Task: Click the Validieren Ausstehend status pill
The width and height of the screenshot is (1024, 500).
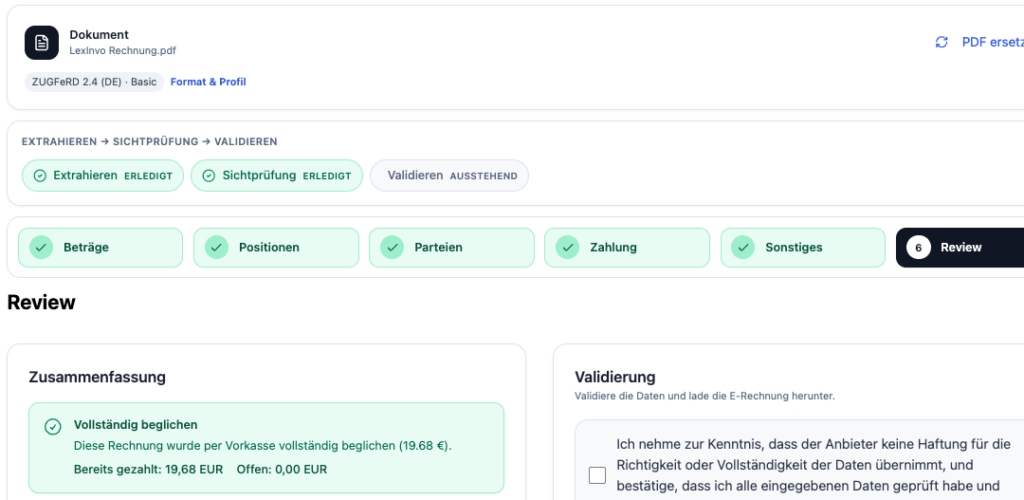Action: [x=449, y=176]
